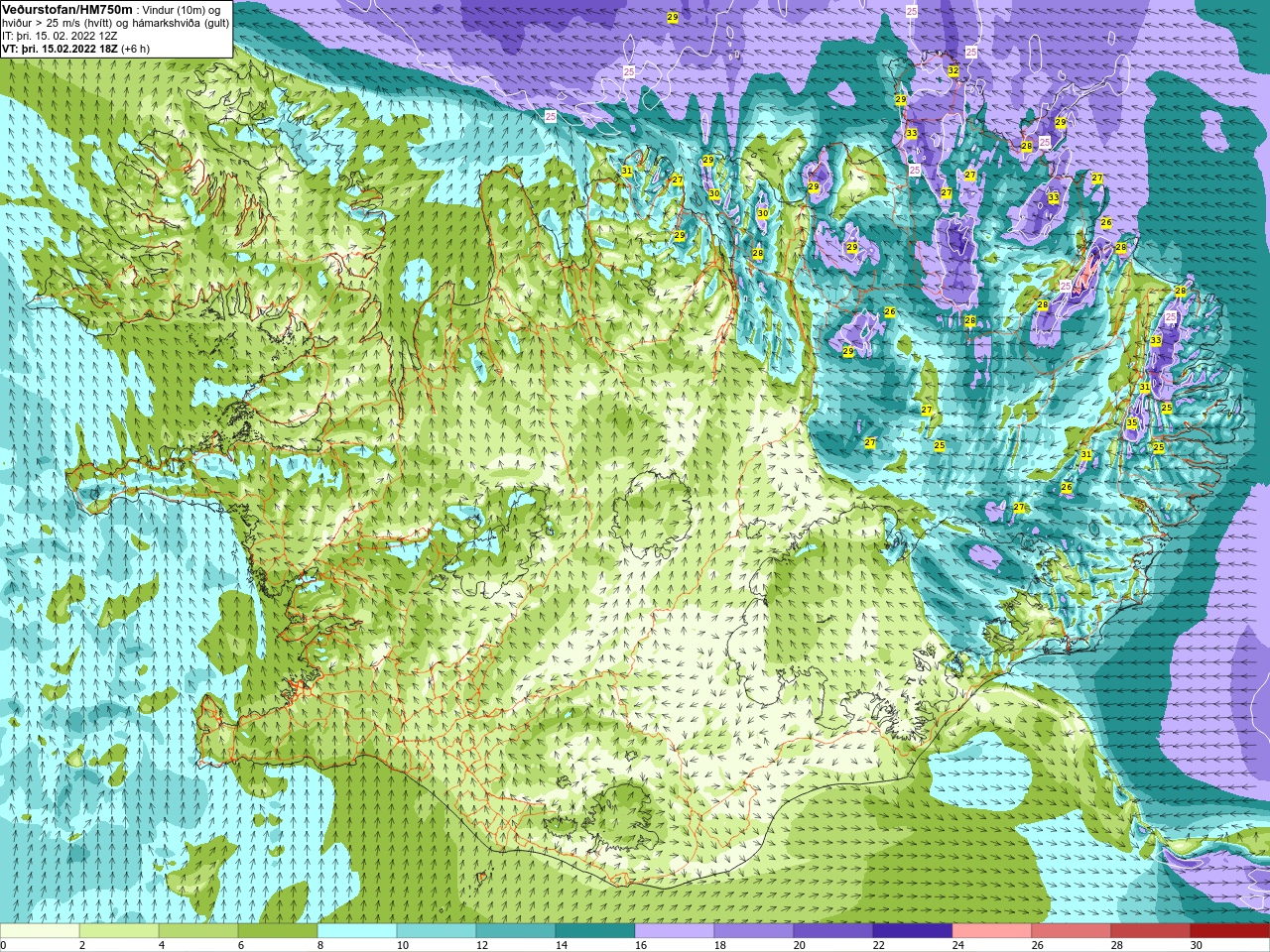Click the 'VT: þri. 15.02.2022 18Z (+6 h)' line

[76, 49]
